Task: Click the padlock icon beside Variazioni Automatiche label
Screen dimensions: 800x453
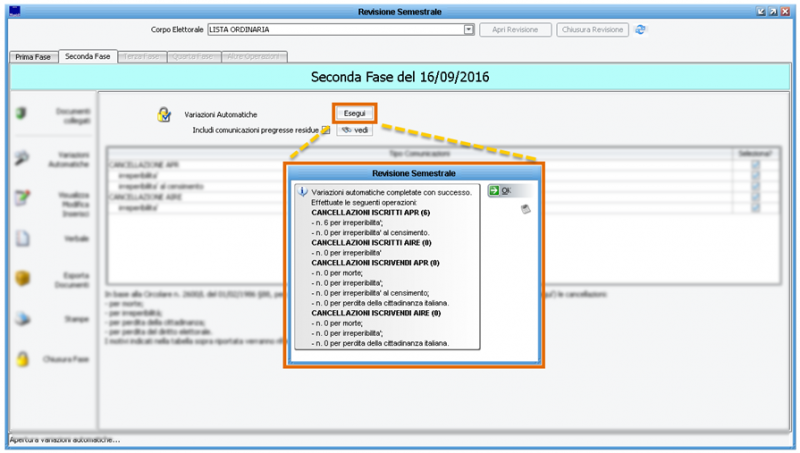Action: [164, 115]
